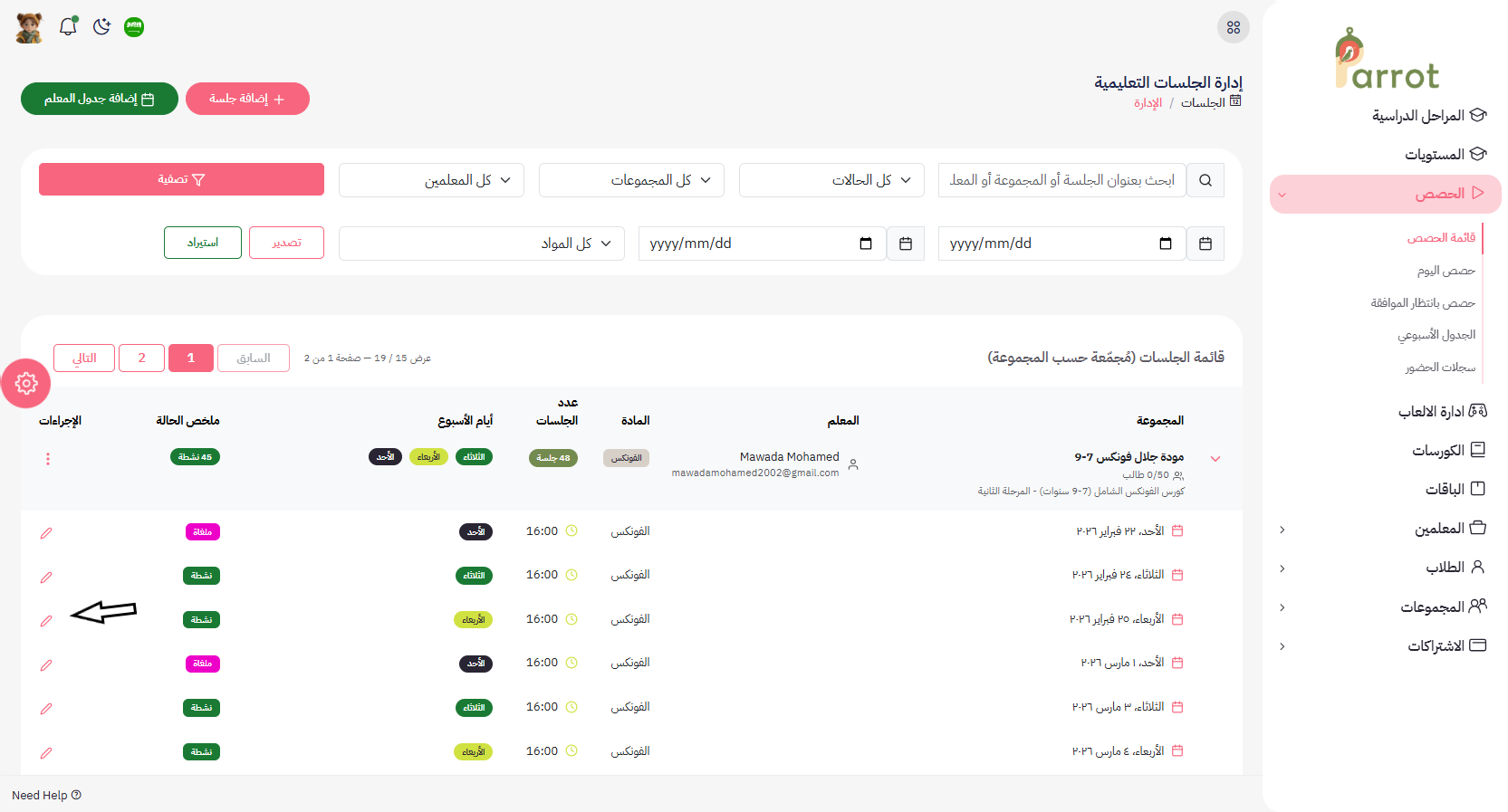Click the Saudi flag language icon

point(134,27)
